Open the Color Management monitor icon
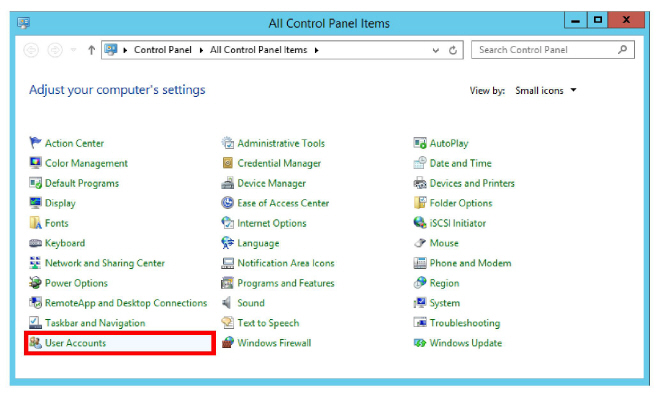Image resolution: width=659 pixels, height=397 pixels. click(x=35, y=163)
